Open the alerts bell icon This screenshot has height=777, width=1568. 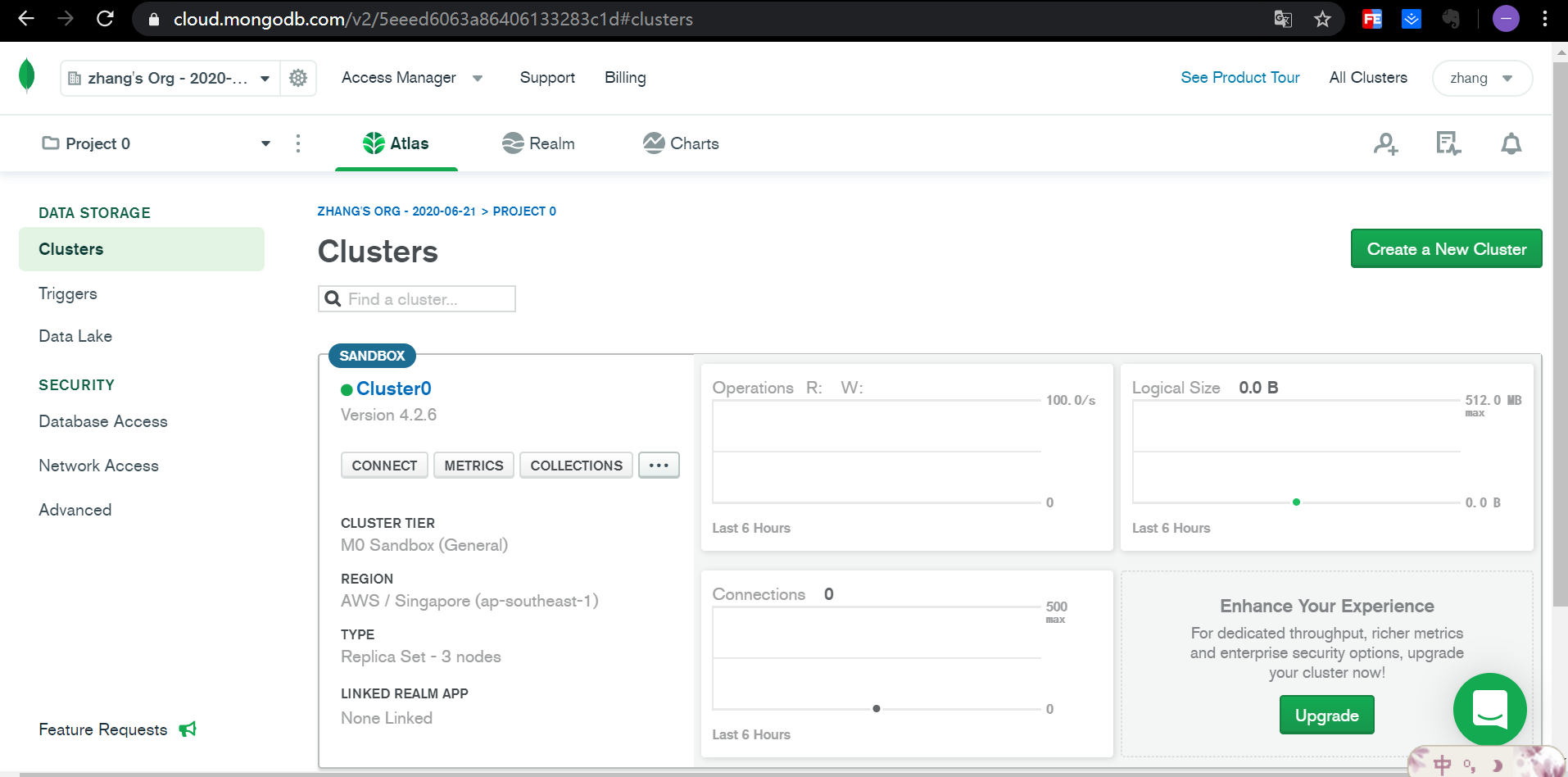[x=1511, y=143]
